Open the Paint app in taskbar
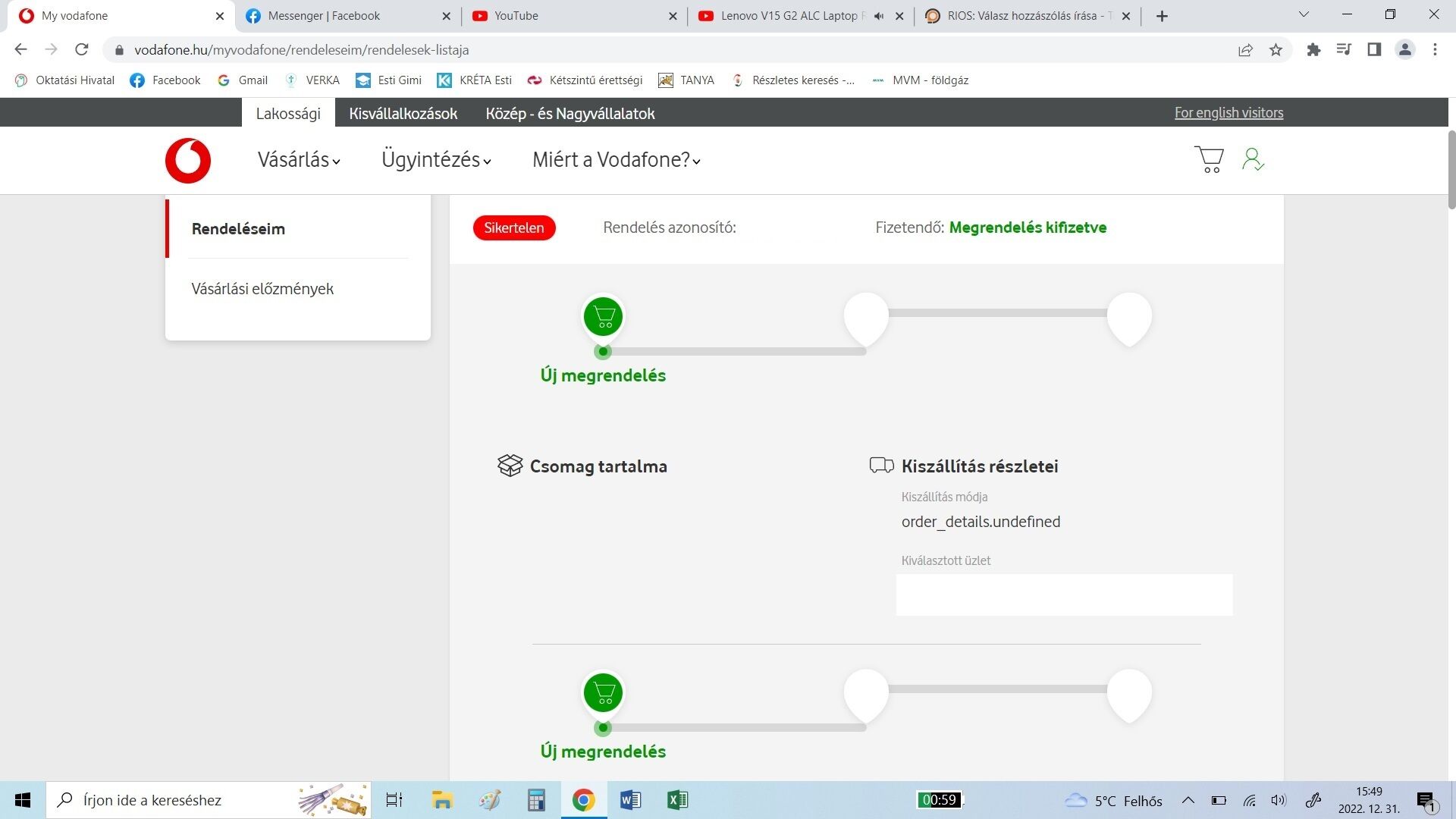This screenshot has width=1456, height=819. point(489,800)
